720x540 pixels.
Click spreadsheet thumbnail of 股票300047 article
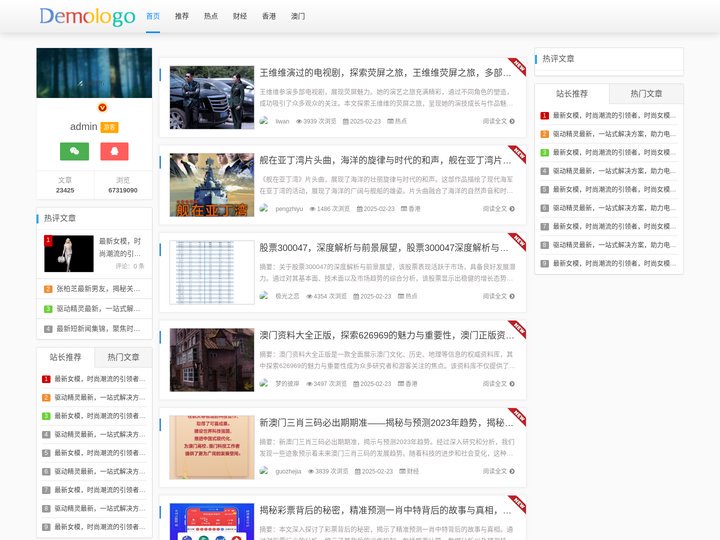(x=212, y=272)
